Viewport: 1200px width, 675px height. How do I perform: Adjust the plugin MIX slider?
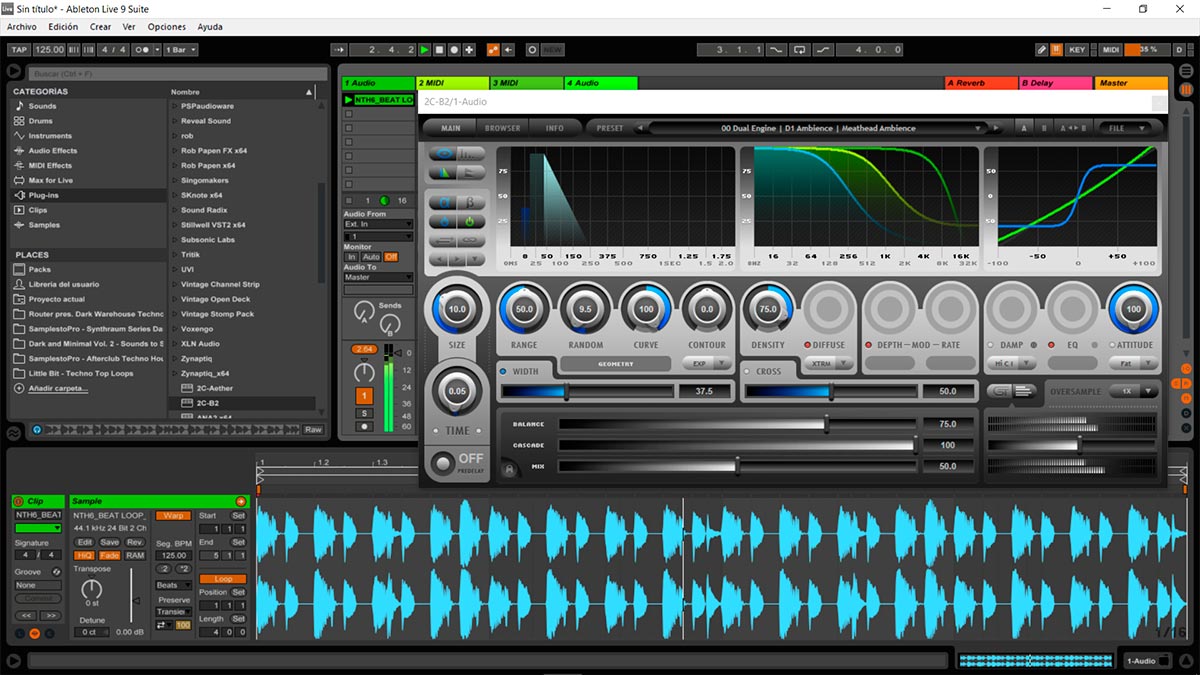(737, 466)
